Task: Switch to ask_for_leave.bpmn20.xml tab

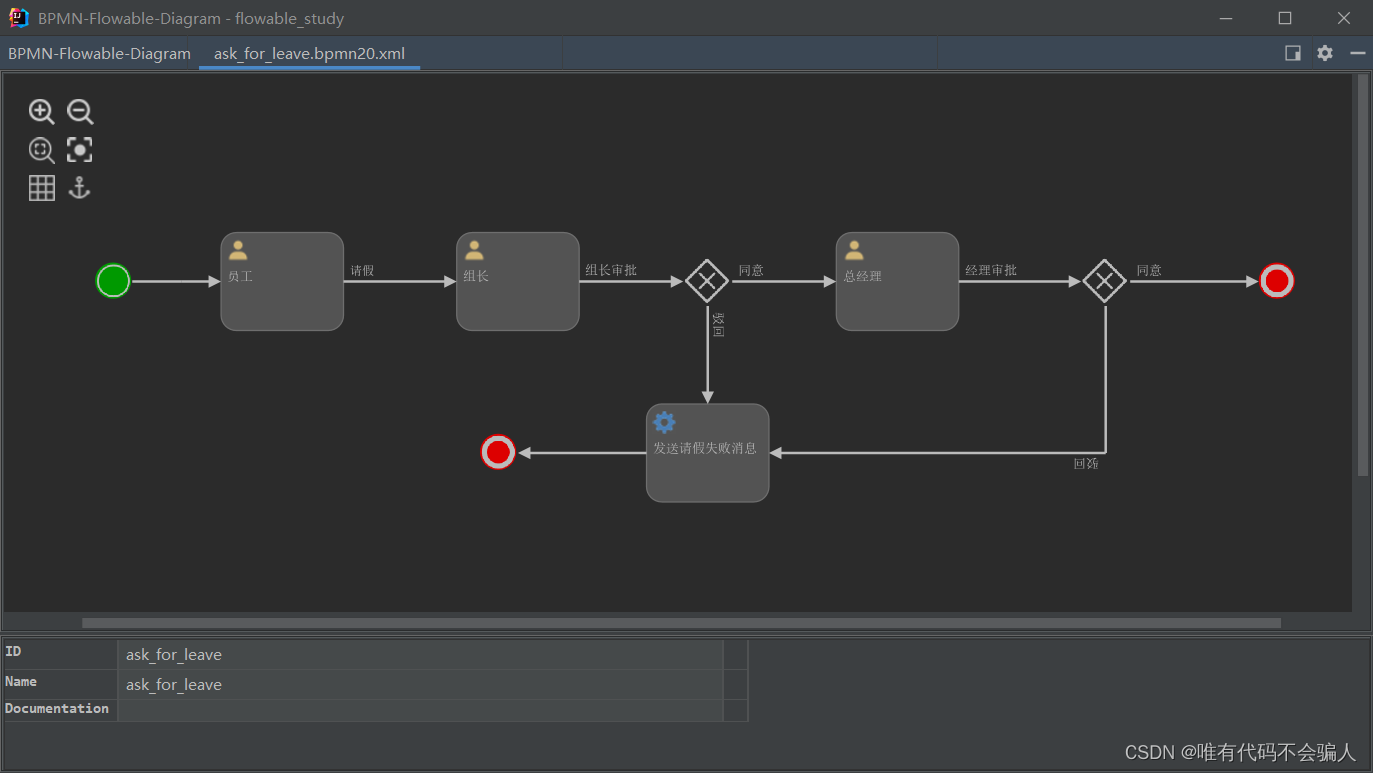Action: tap(309, 54)
